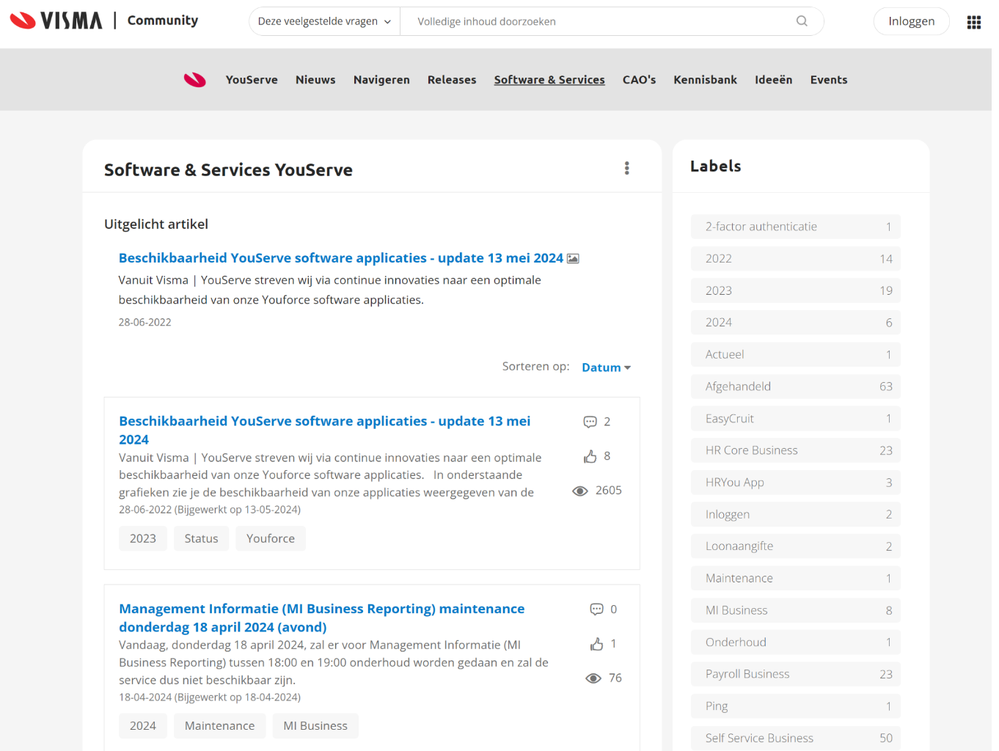Like the Management Informatie maintenance article

coord(596,644)
